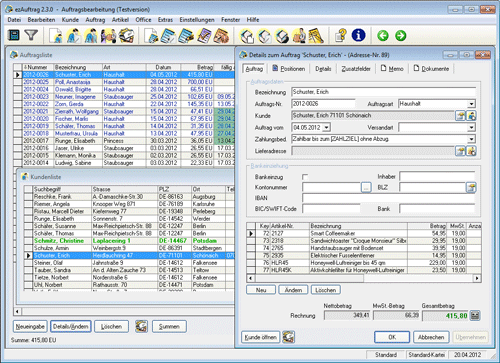The width and height of the screenshot is (500, 363).
Task: Open the Datei menu
Action: pyautogui.click(x=14, y=20)
